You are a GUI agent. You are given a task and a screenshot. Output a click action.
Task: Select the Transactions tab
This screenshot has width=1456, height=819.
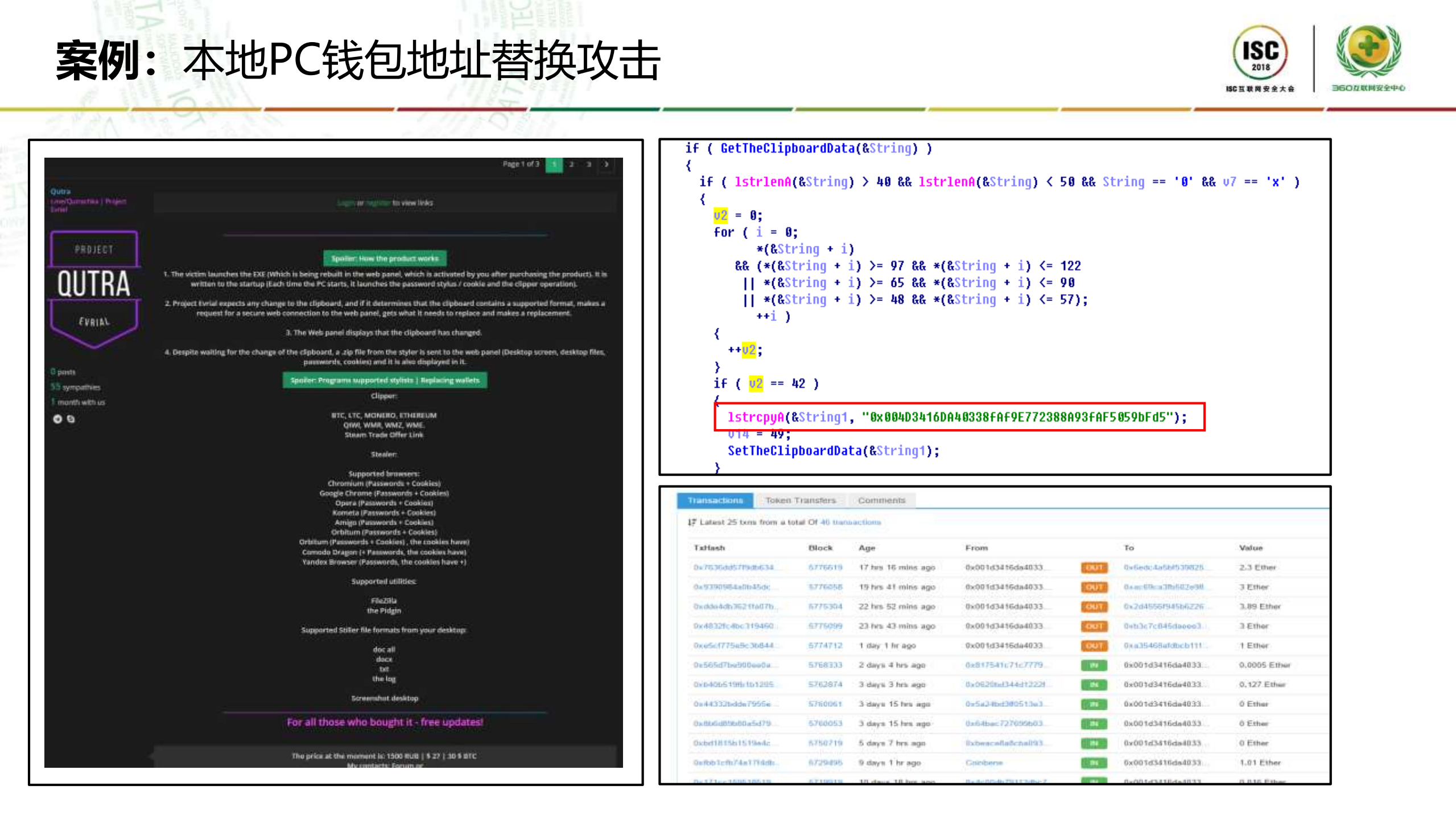[x=715, y=500]
